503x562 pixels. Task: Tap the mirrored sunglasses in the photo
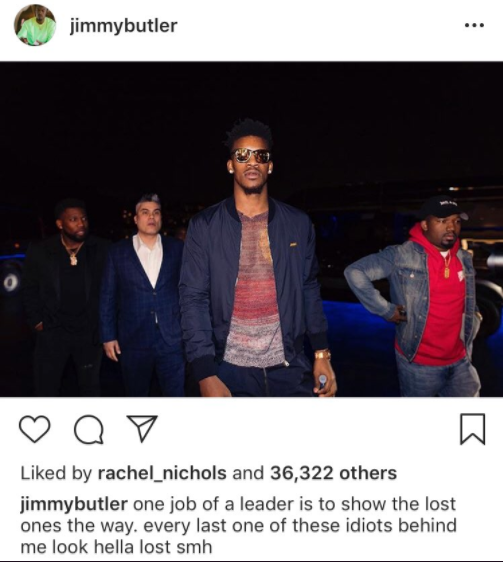(x=251, y=156)
